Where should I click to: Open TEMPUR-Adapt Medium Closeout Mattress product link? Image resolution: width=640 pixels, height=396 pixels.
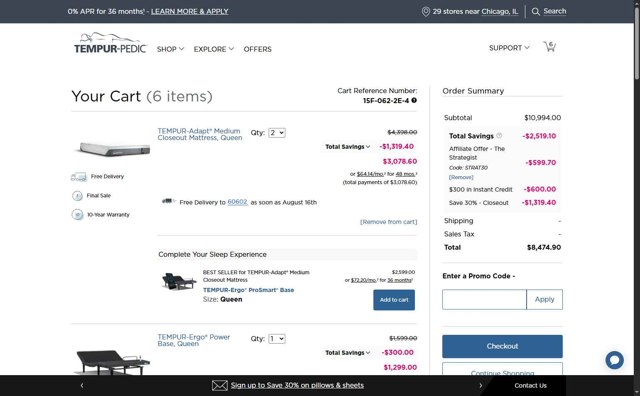(x=200, y=134)
